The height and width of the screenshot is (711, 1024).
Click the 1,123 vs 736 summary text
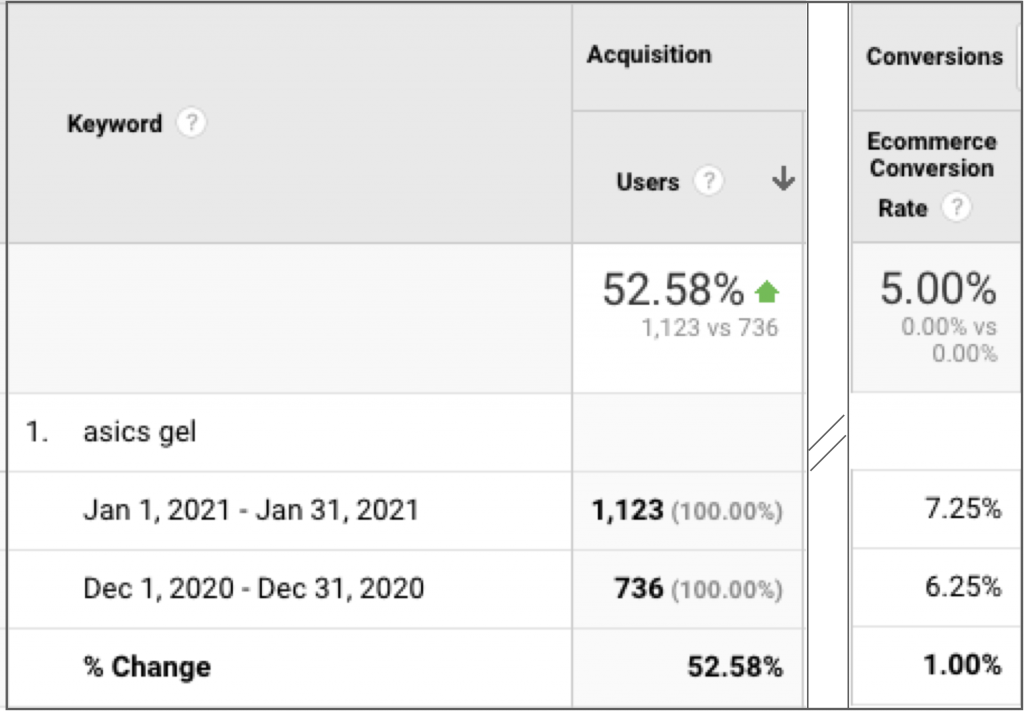coord(710,328)
